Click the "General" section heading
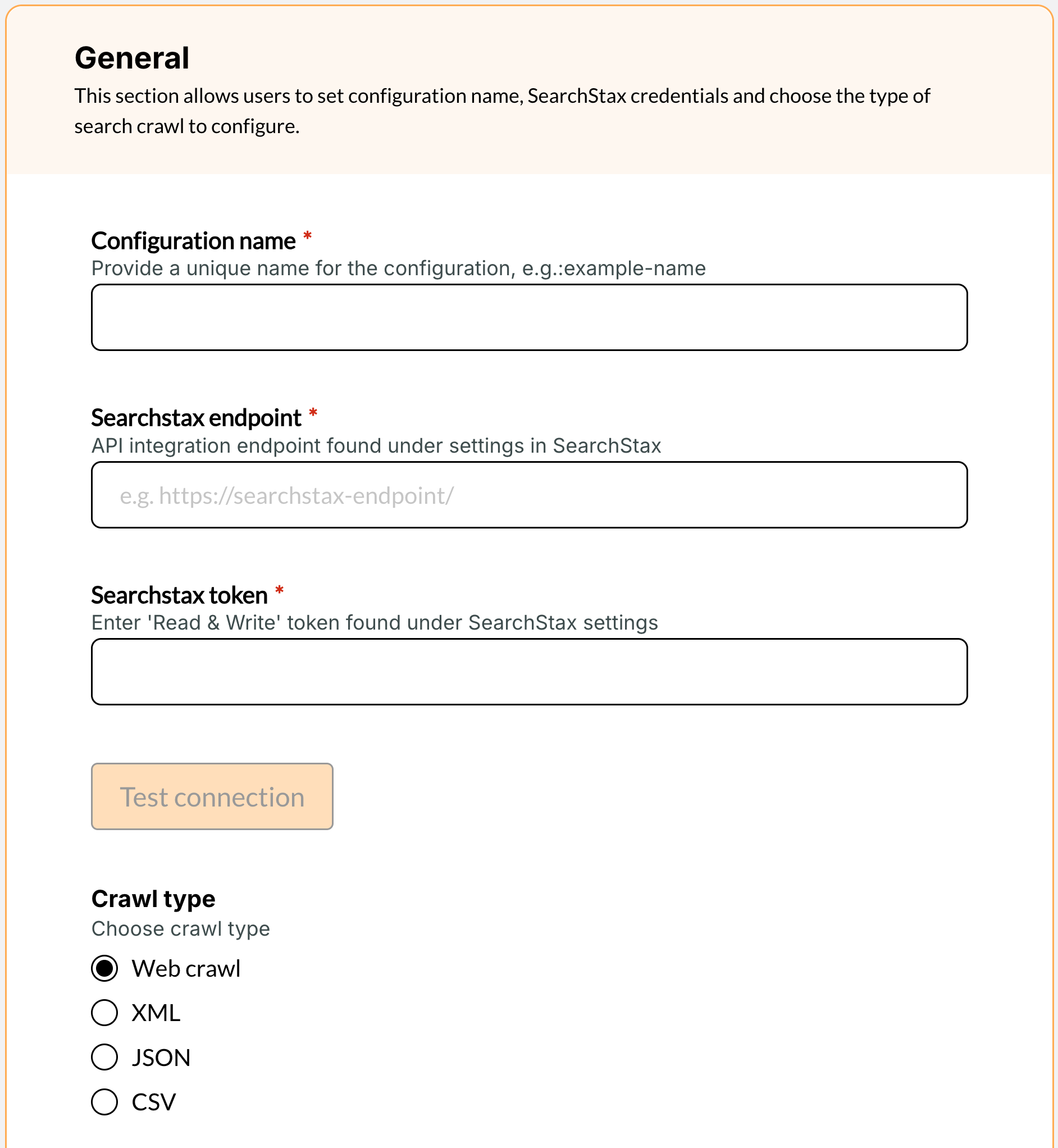The image size is (1058, 1148). [131, 58]
